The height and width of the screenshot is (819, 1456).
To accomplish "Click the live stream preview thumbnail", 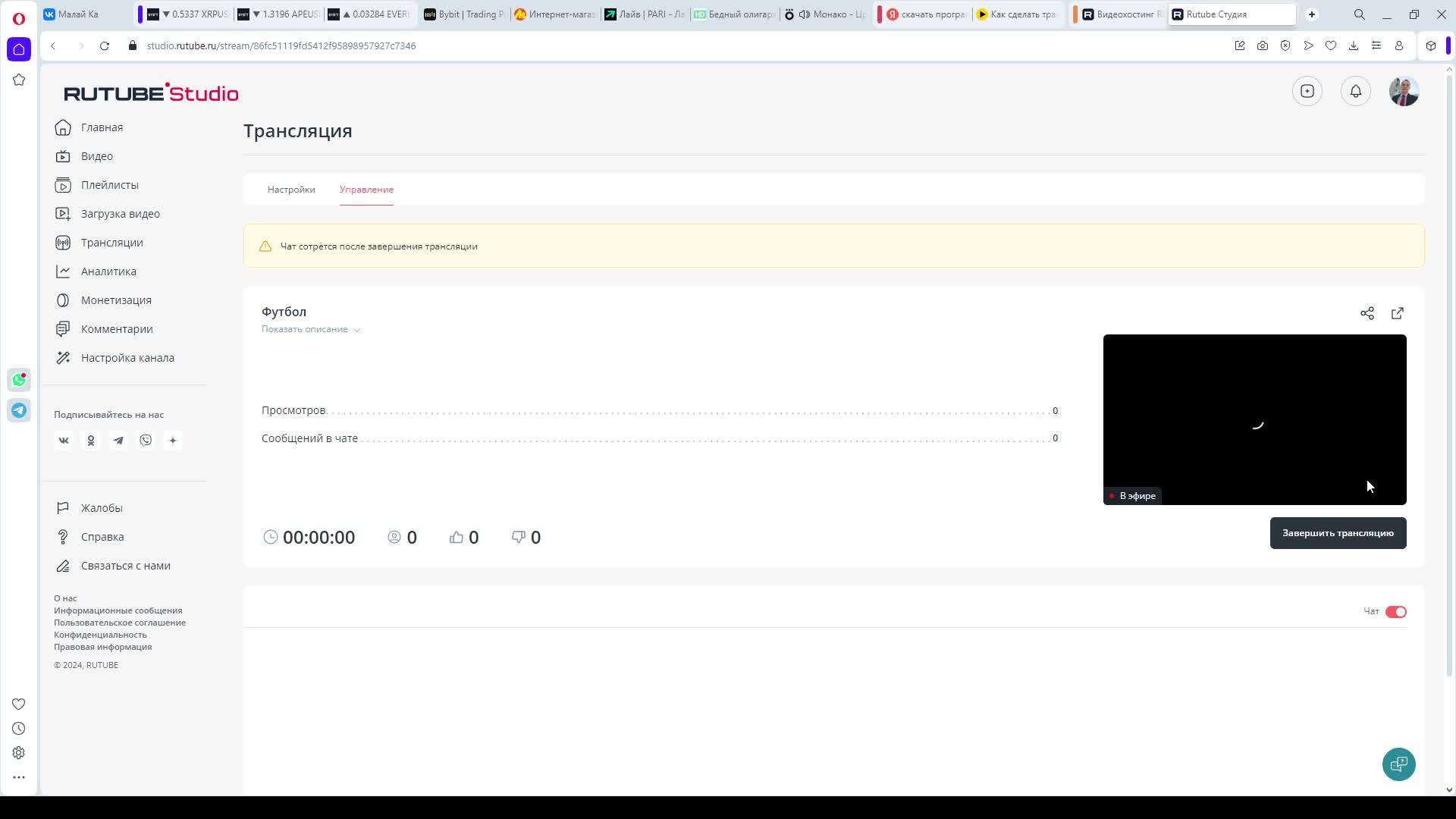I will (x=1254, y=419).
